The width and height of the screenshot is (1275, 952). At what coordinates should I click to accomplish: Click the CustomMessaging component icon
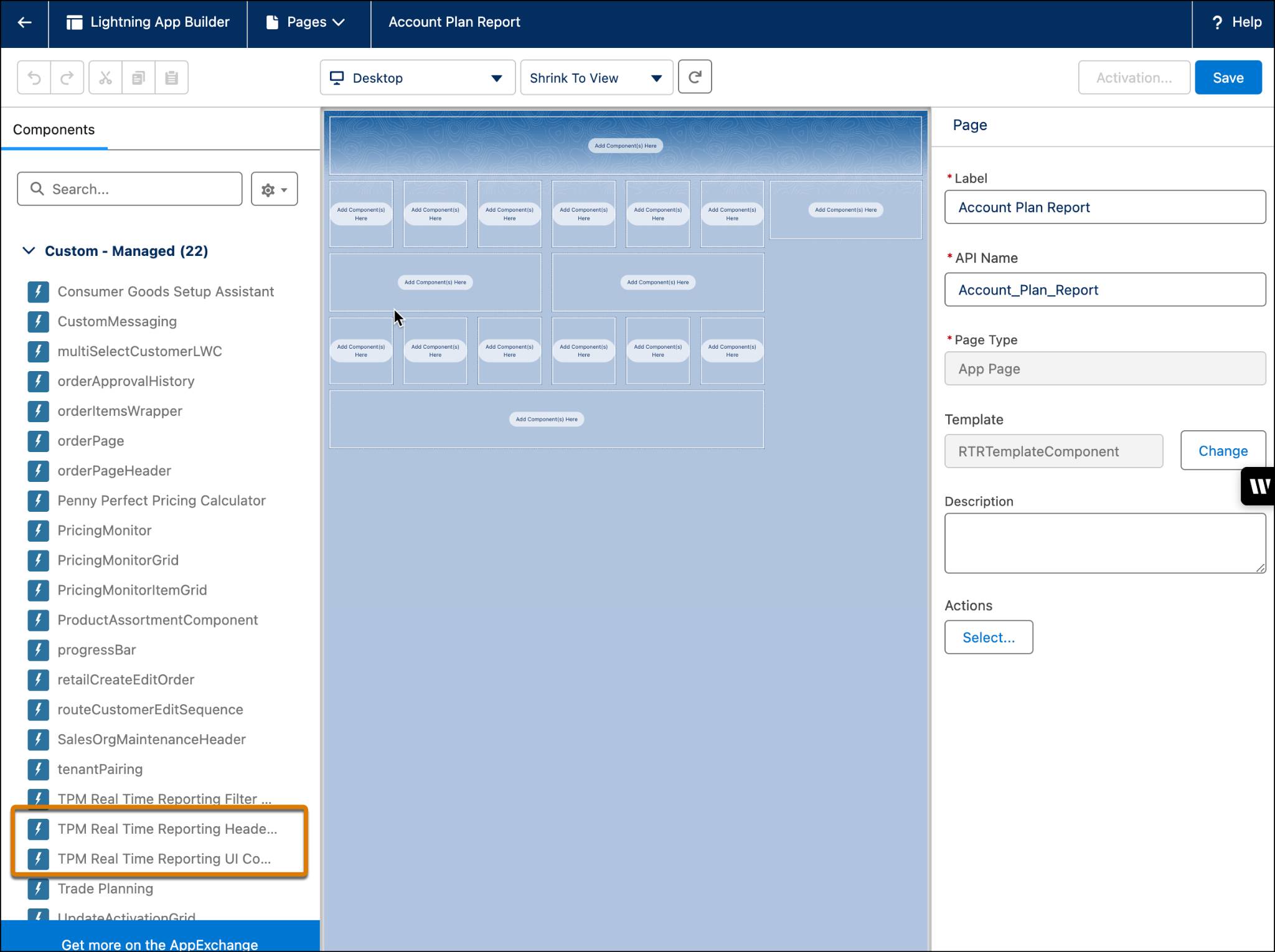click(39, 321)
